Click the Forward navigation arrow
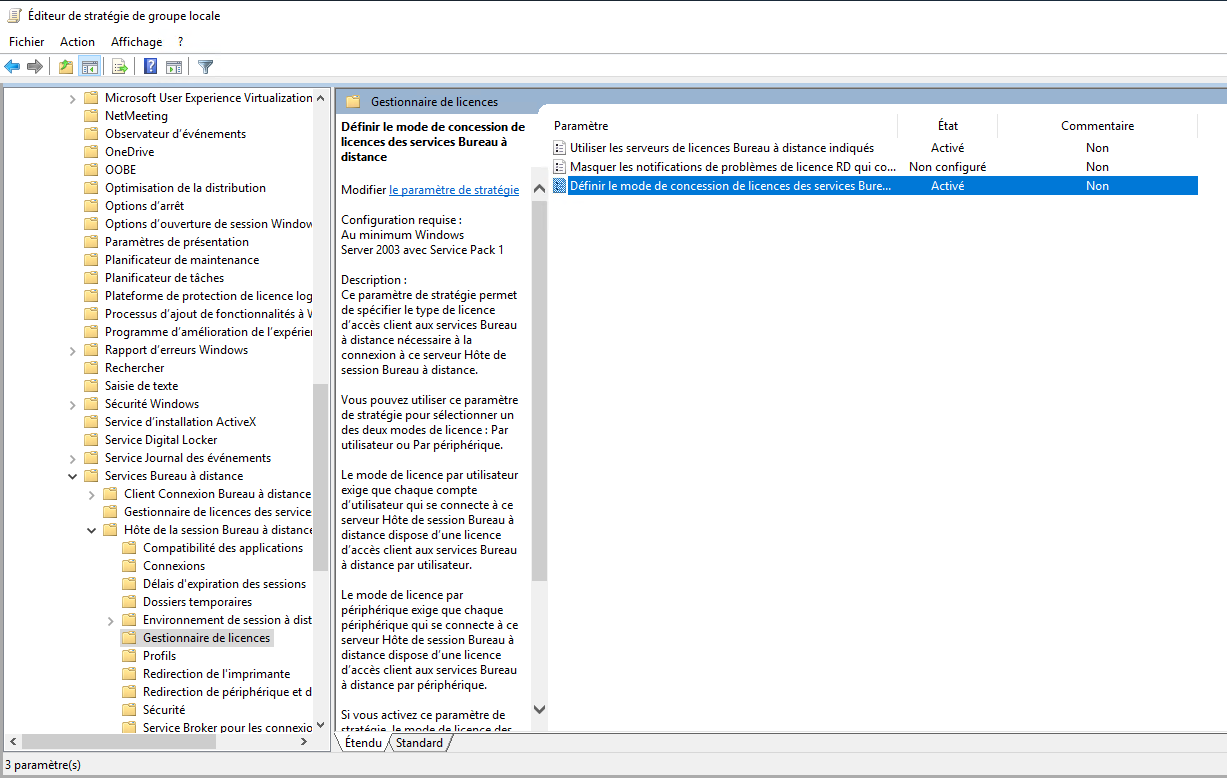 (34, 67)
